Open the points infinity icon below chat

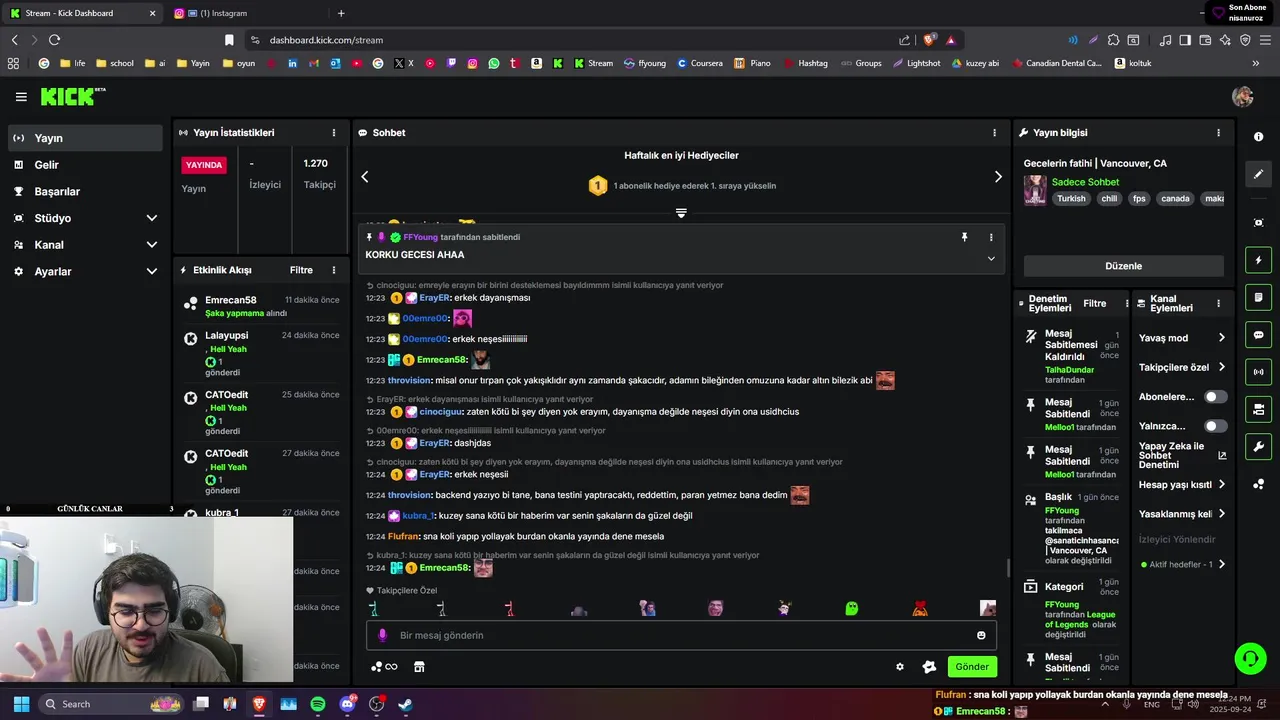384,667
